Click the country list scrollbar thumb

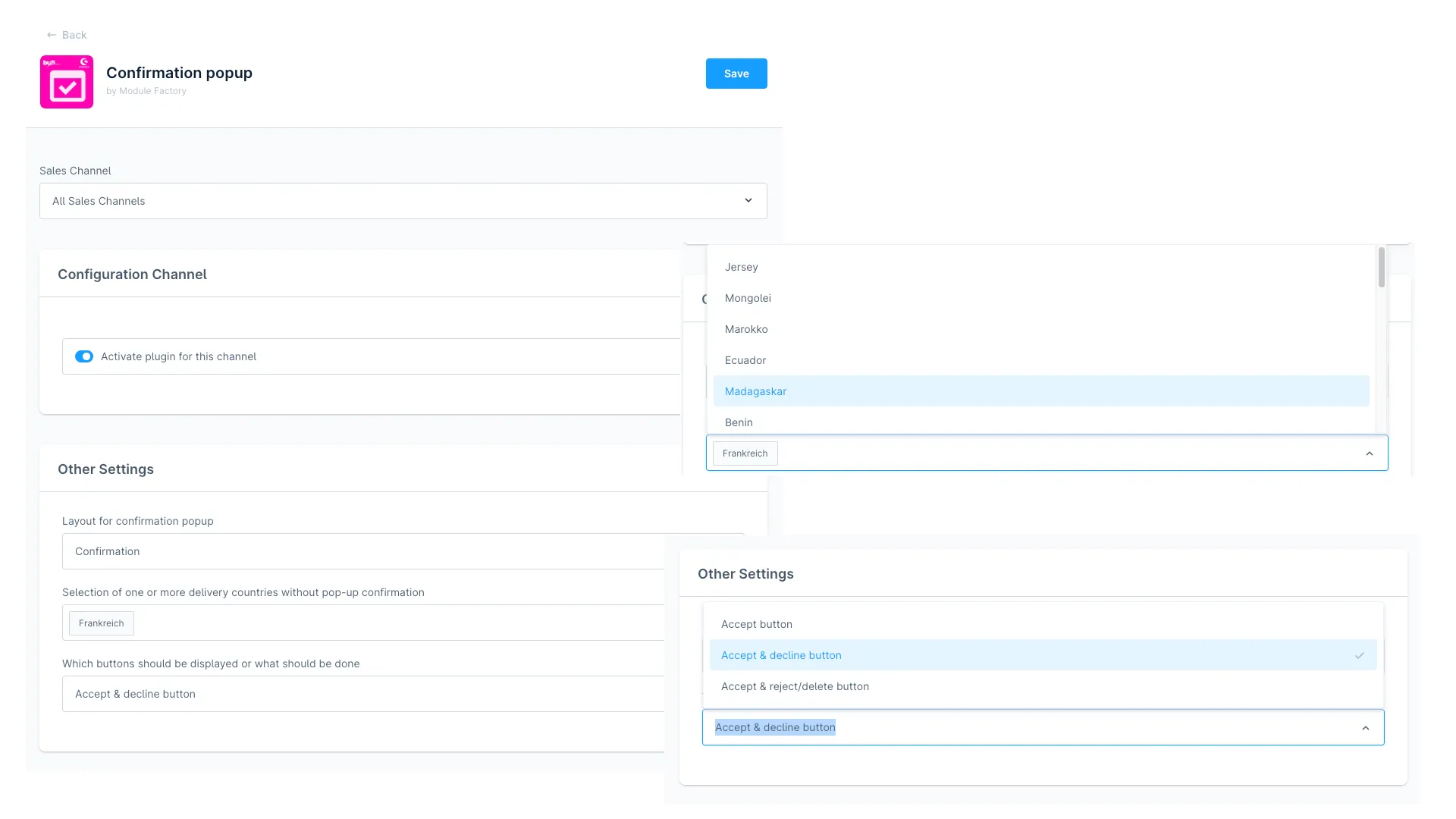[x=1381, y=267]
